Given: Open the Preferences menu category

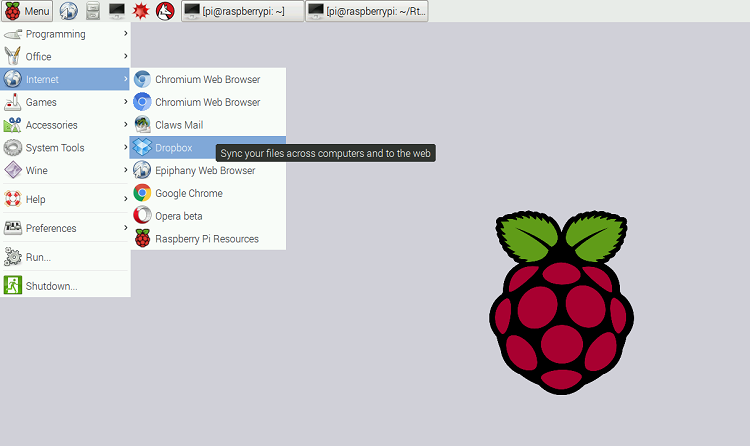Looking at the screenshot, I should [66, 228].
